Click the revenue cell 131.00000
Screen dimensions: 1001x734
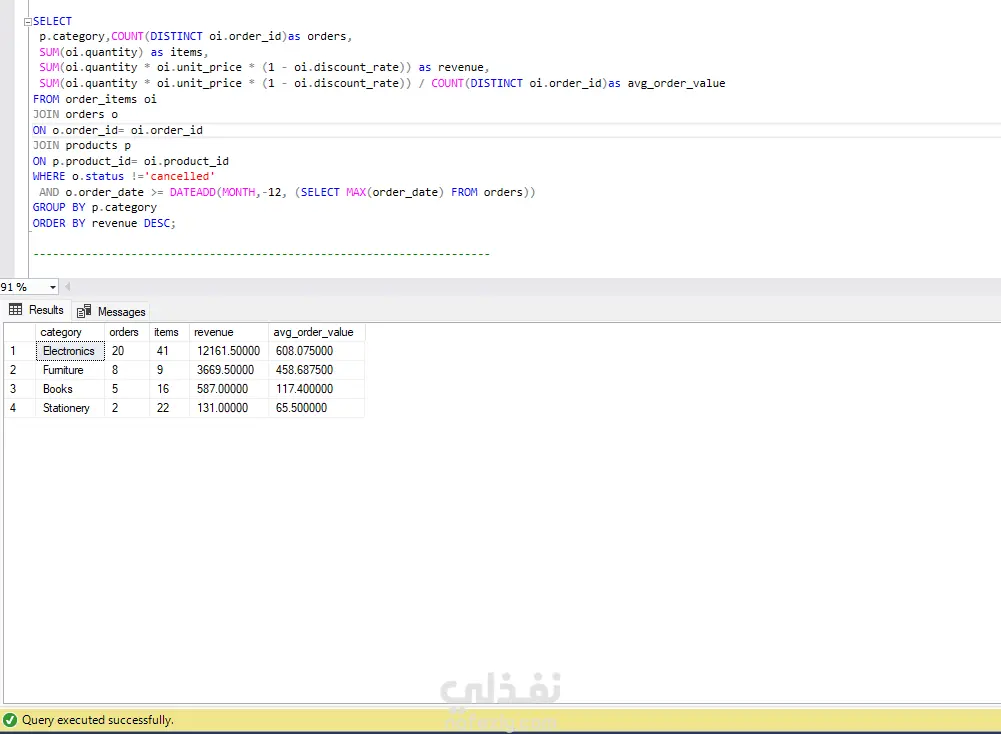coord(229,408)
